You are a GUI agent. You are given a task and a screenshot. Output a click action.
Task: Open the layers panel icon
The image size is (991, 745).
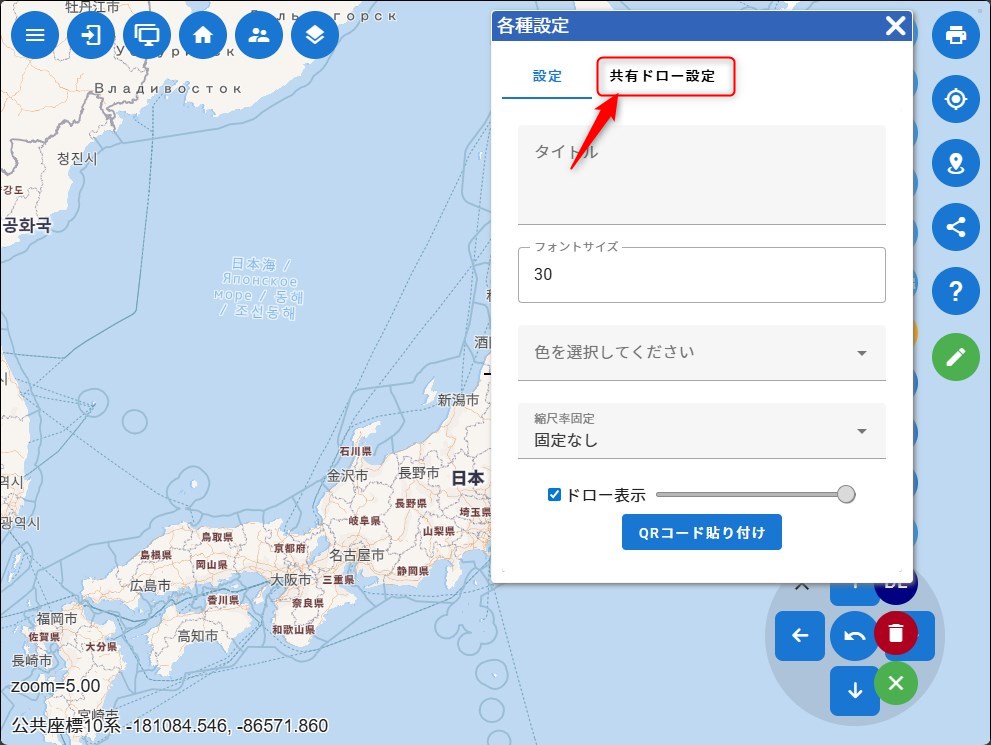(315, 35)
